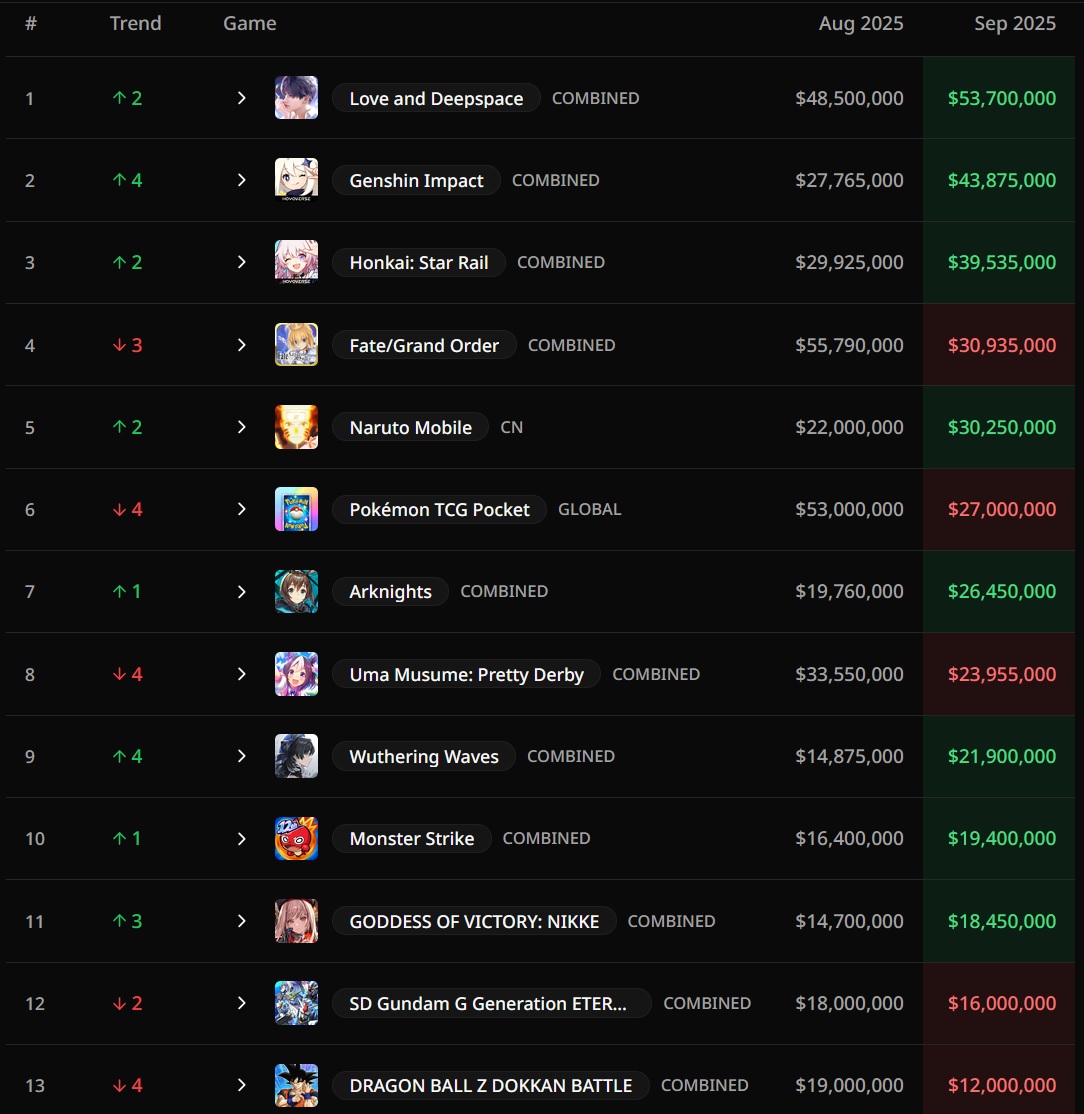The height and width of the screenshot is (1114, 1084).
Task: Open the GODDESS OF VICTORY: NIKKE icon
Action: tap(296, 921)
